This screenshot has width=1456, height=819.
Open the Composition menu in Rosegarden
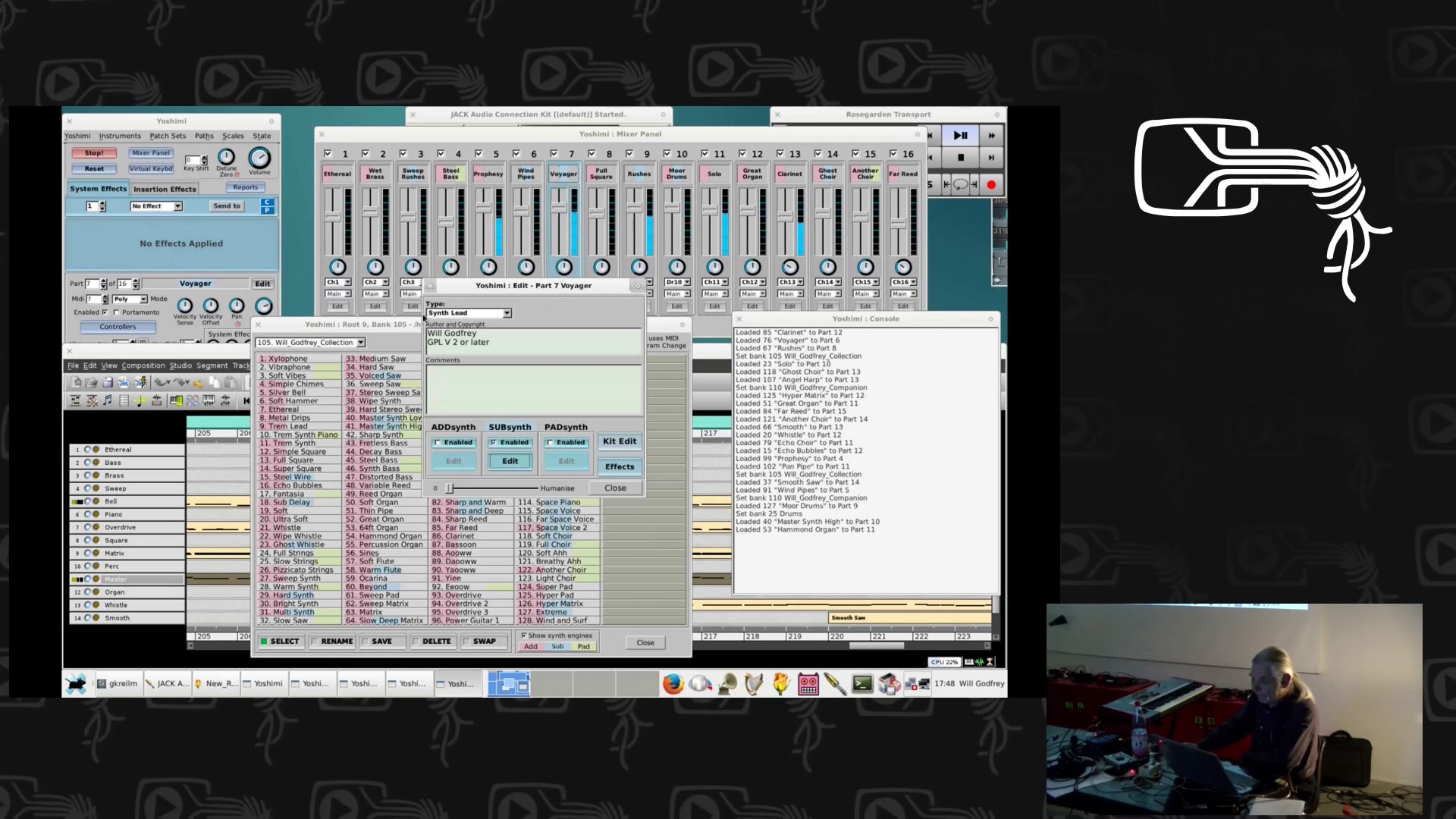(x=143, y=366)
